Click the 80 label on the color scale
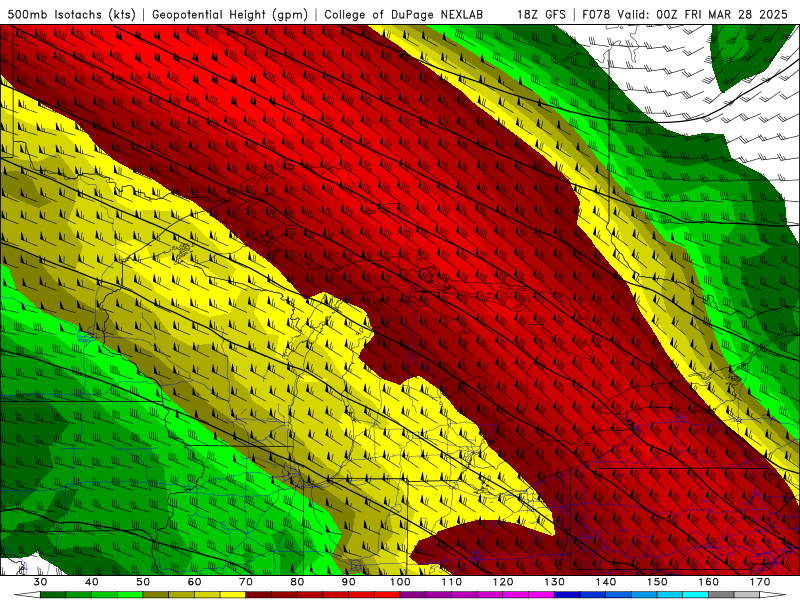The image size is (800, 600). (x=297, y=582)
